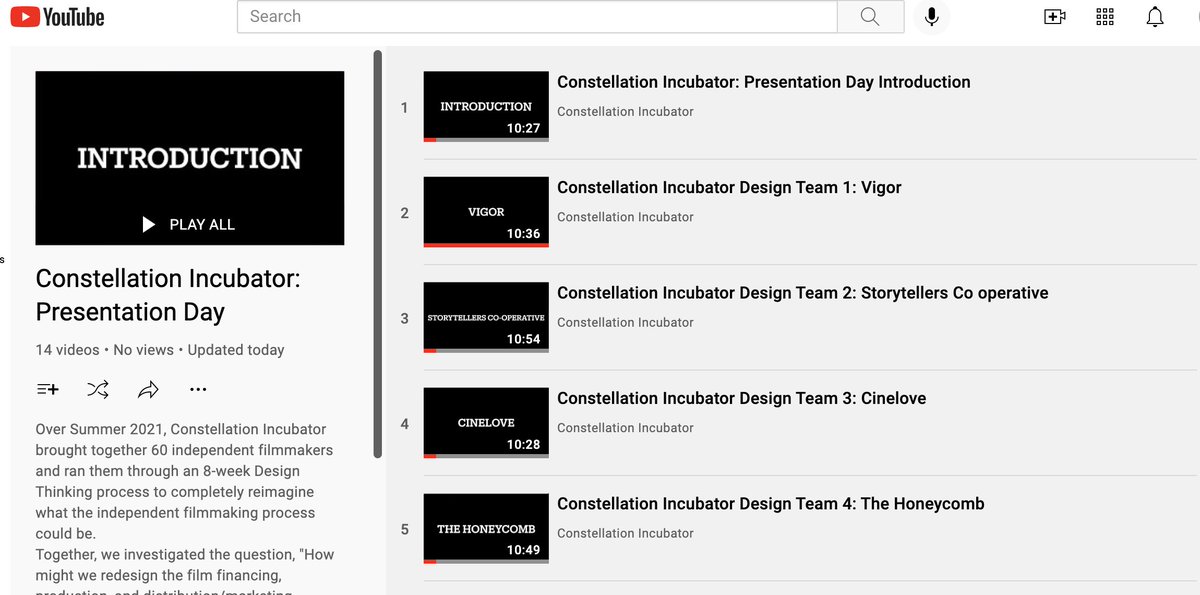Screen dimensions: 1200x595
Task: Click index number 5 in playlist
Action: (405, 529)
